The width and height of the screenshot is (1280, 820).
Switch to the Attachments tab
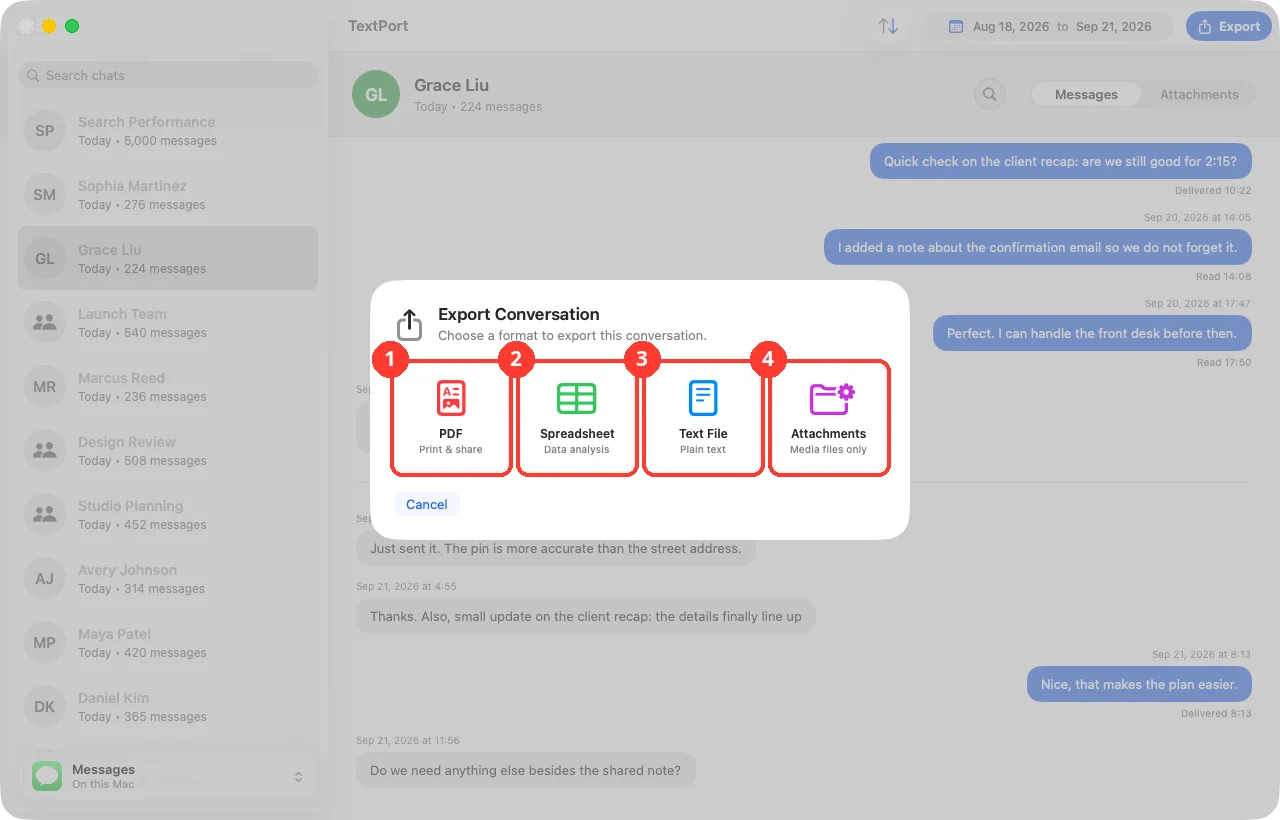pos(1199,94)
